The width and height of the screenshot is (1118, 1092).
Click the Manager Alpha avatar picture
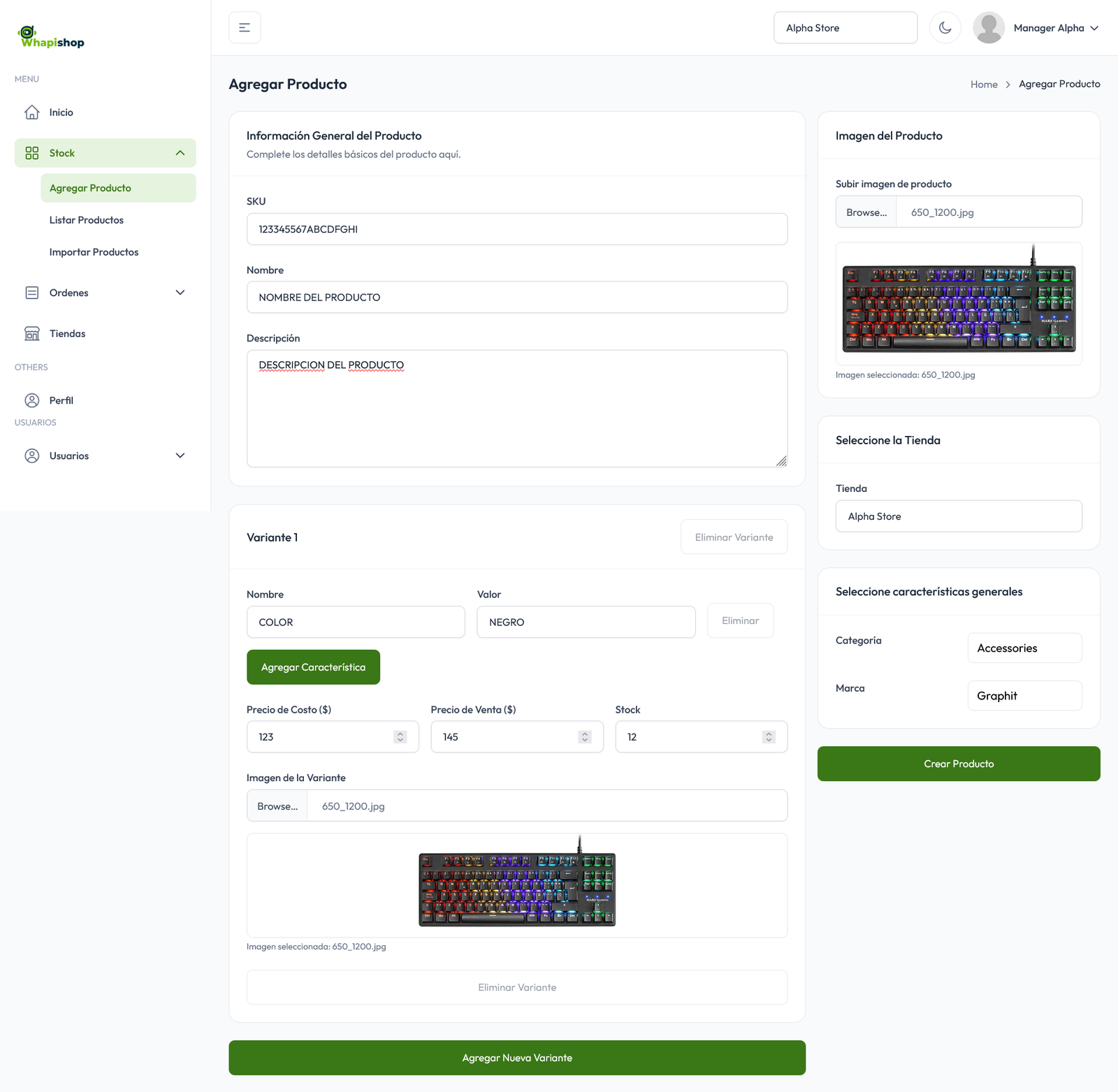pyautogui.click(x=988, y=28)
